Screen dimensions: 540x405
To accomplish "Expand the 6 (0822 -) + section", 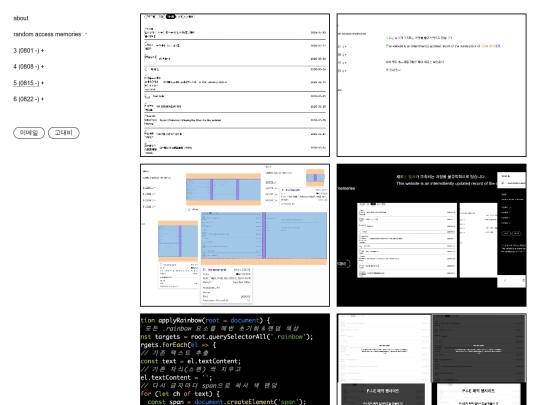I will (x=29, y=99).
